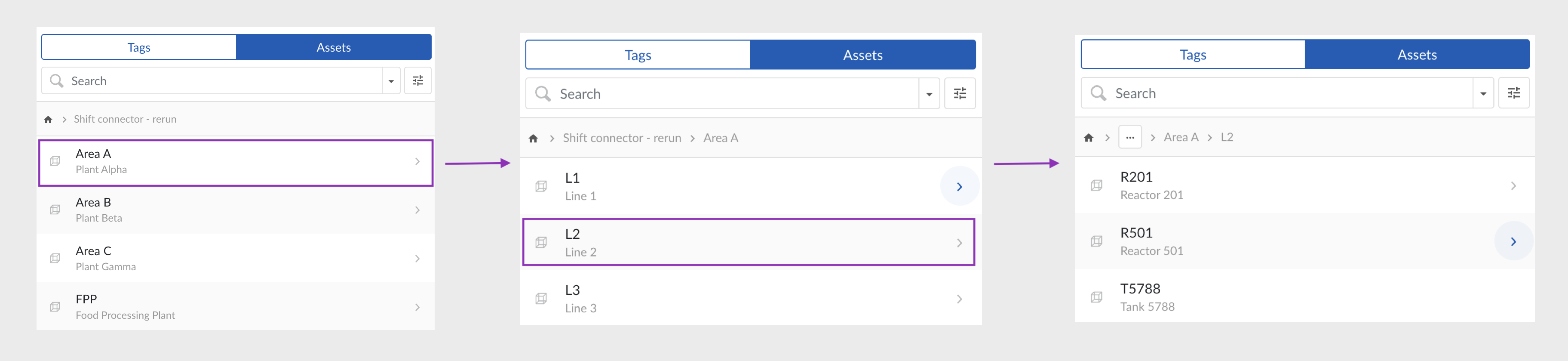
Task: Expand R501 using its right chevron
Action: [x=1513, y=242]
